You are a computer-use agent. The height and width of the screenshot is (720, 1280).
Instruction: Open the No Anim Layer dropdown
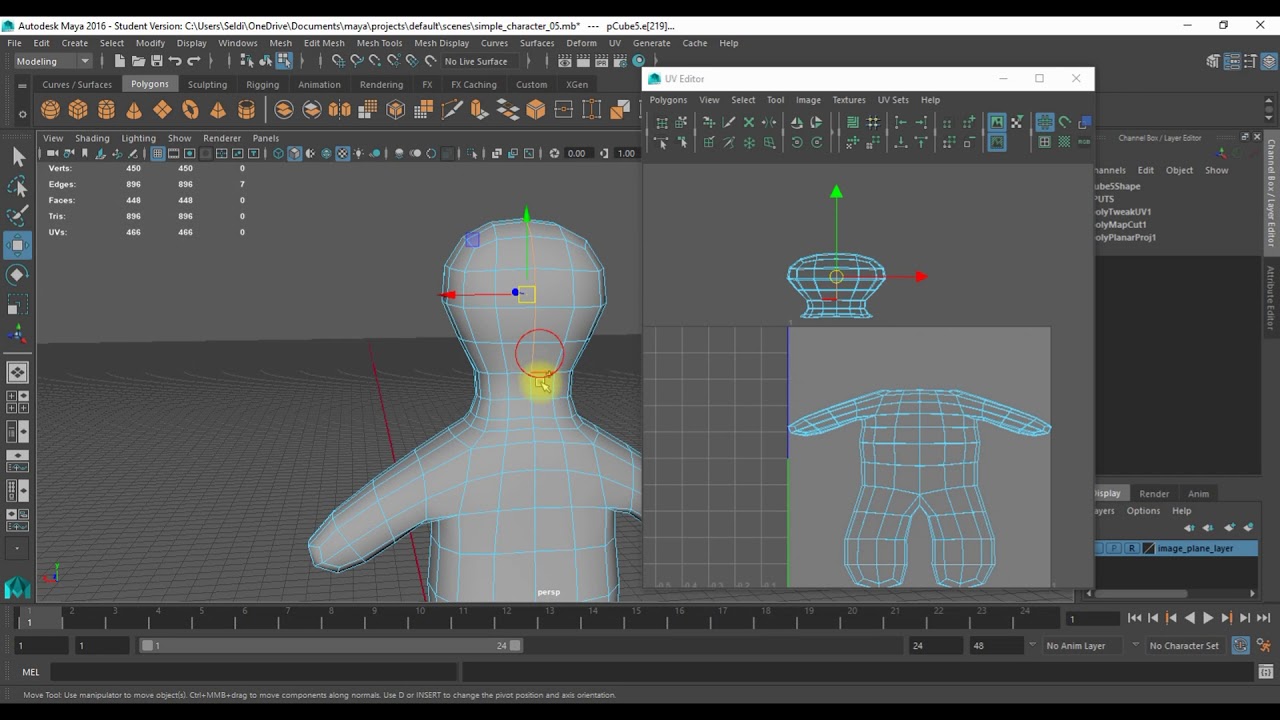[x=1083, y=645]
